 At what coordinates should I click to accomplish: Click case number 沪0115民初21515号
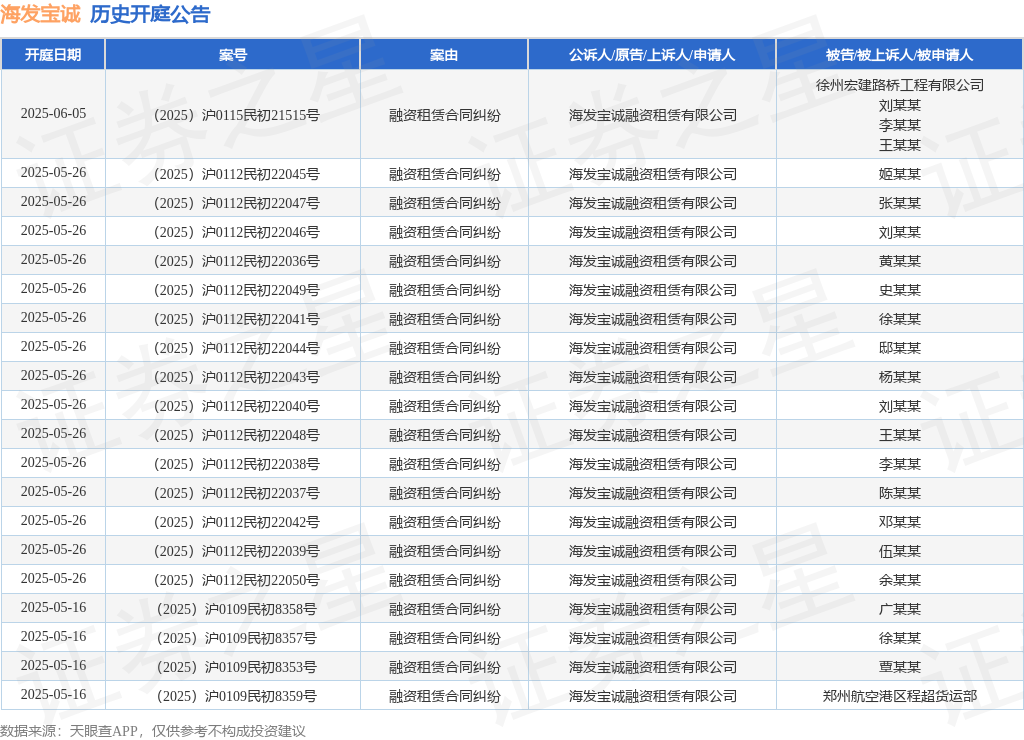pyautogui.click(x=236, y=115)
